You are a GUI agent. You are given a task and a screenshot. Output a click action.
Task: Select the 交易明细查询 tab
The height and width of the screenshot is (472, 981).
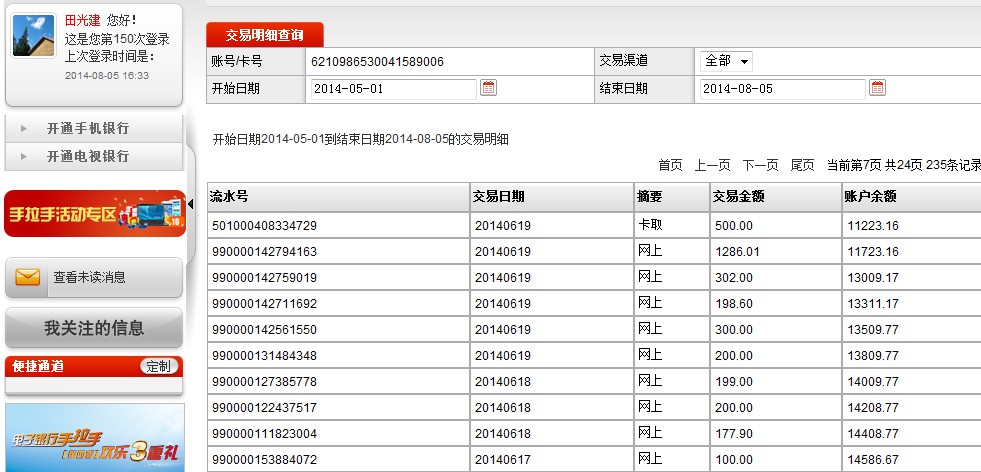click(x=264, y=35)
